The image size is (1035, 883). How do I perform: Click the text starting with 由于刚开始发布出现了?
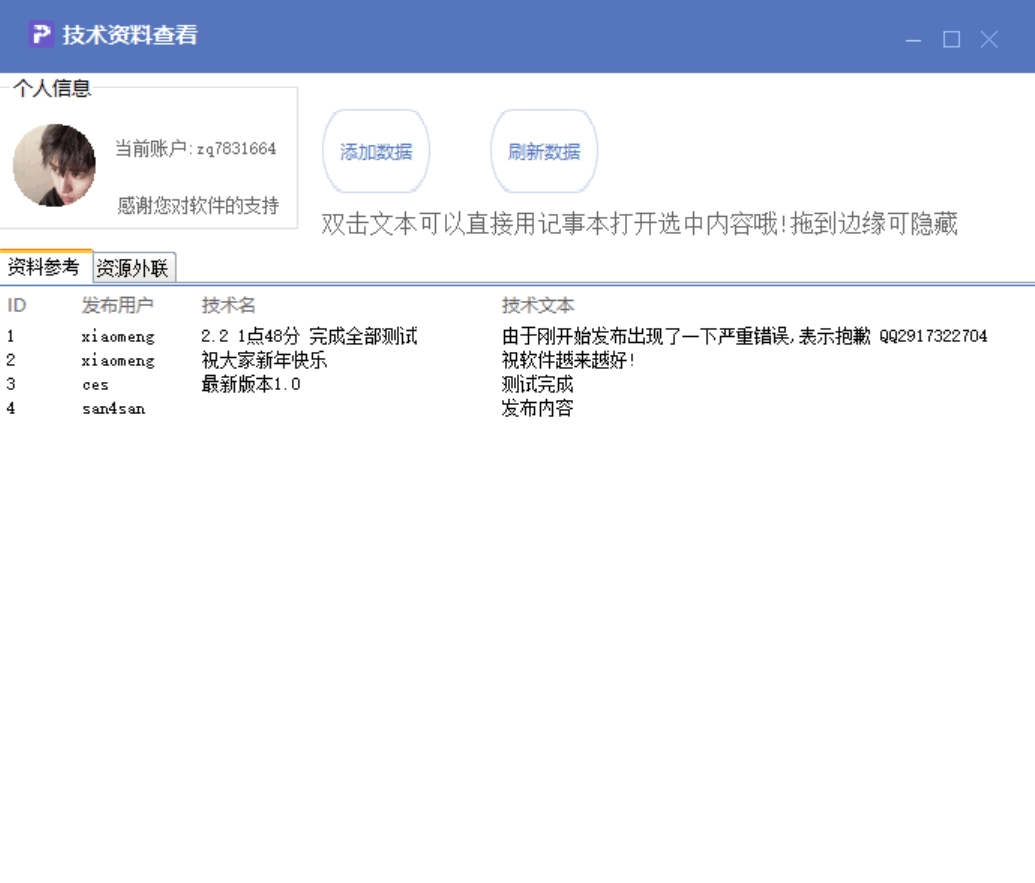[x=745, y=336]
